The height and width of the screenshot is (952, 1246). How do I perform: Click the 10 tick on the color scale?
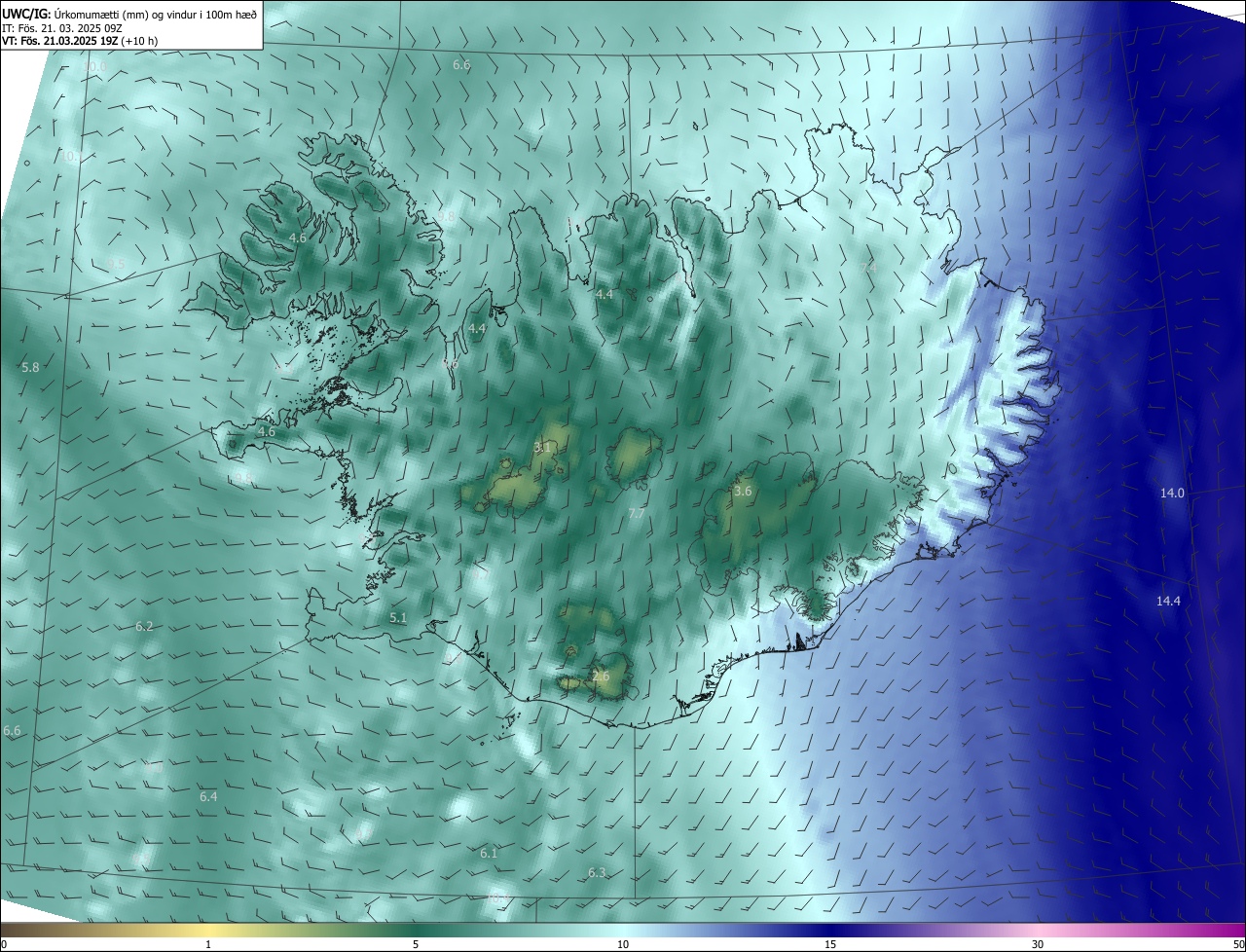pyautogui.click(x=623, y=945)
